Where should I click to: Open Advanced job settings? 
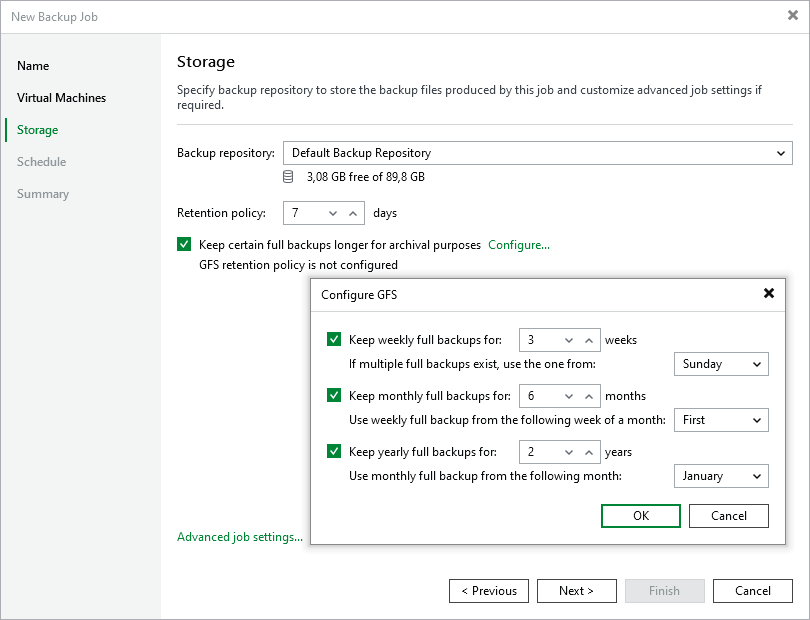(238, 536)
